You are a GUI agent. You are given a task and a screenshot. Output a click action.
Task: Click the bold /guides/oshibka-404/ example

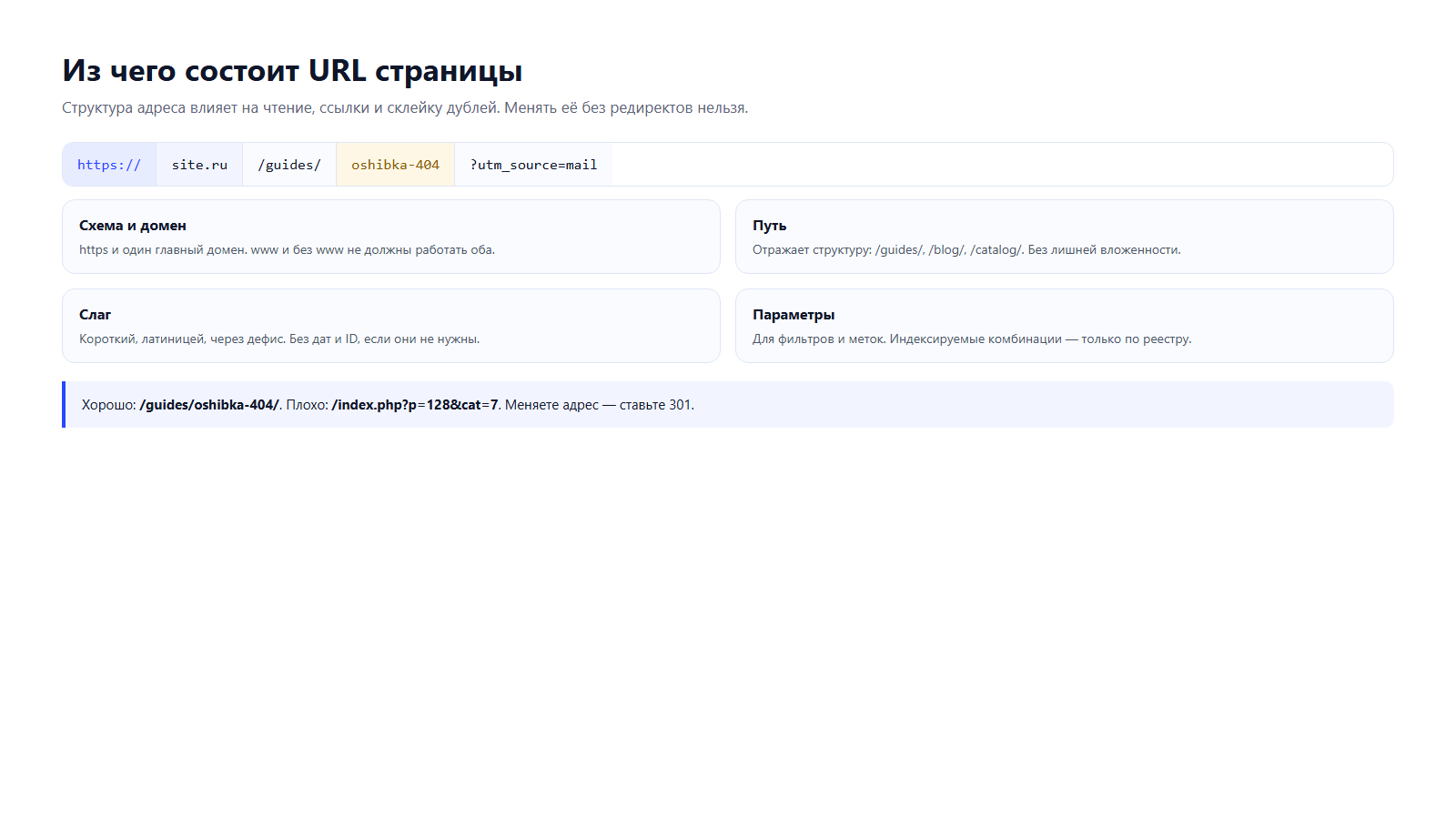click(x=209, y=405)
